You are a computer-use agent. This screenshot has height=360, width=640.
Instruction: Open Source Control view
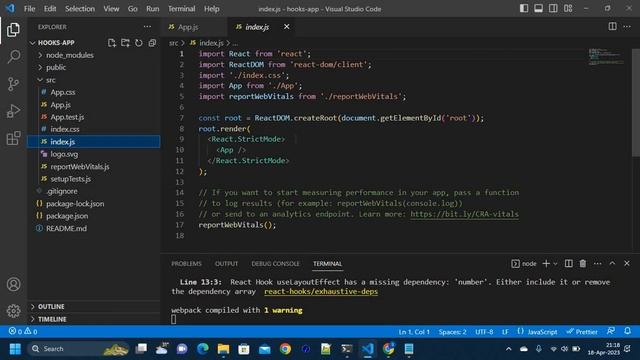(x=13, y=84)
